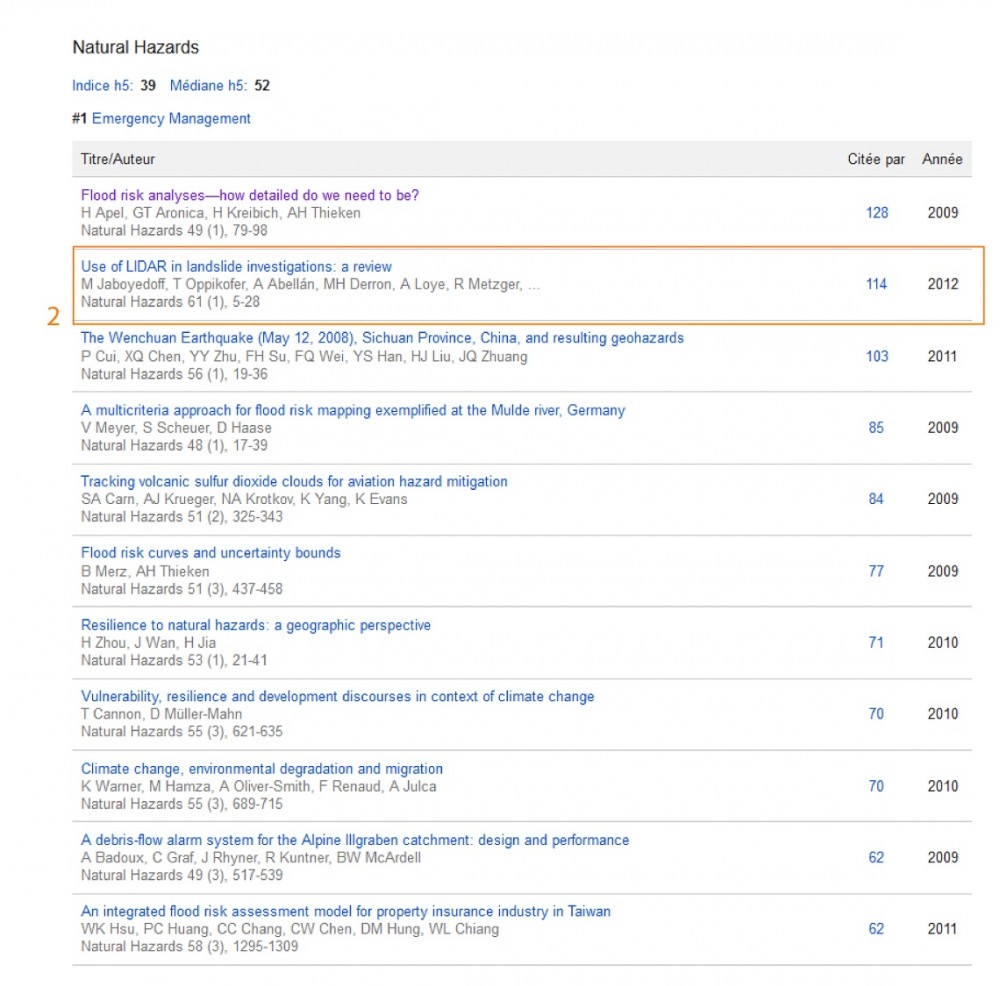
Task: Open the Wenchuan Earthquake article link
Action: tap(382, 338)
